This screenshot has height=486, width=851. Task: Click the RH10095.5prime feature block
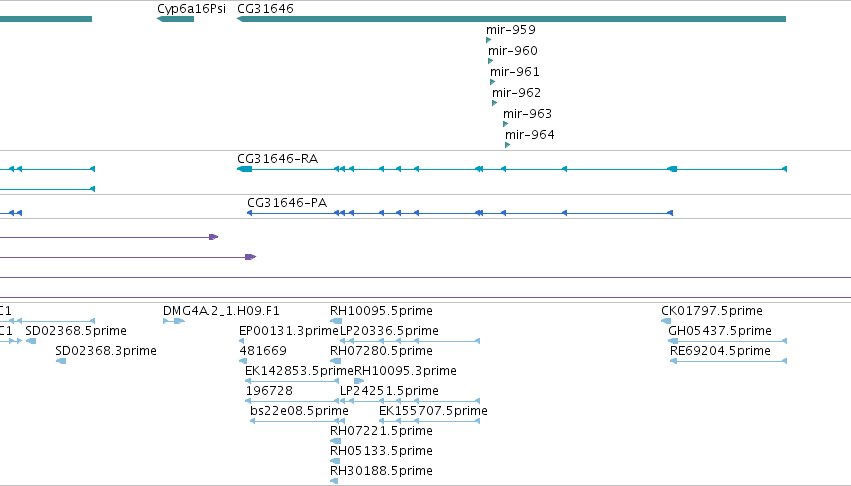click(x=336, y=321)
